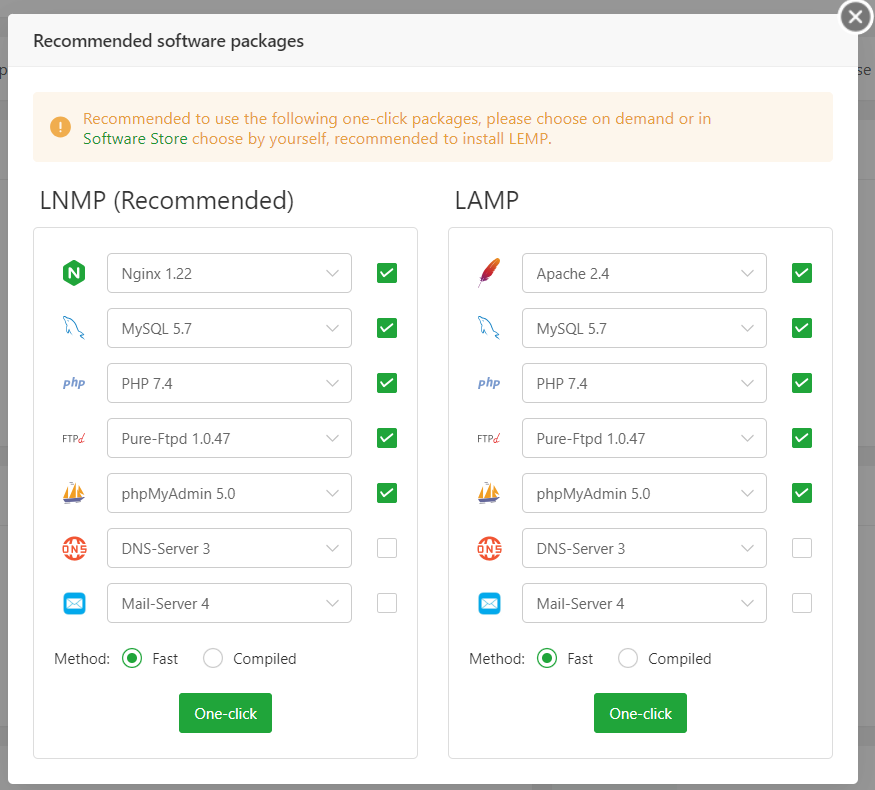The height and width of the screenshot is (790, 875).
Task: Click the Recommended software packages title
Action: coord(169,41)
